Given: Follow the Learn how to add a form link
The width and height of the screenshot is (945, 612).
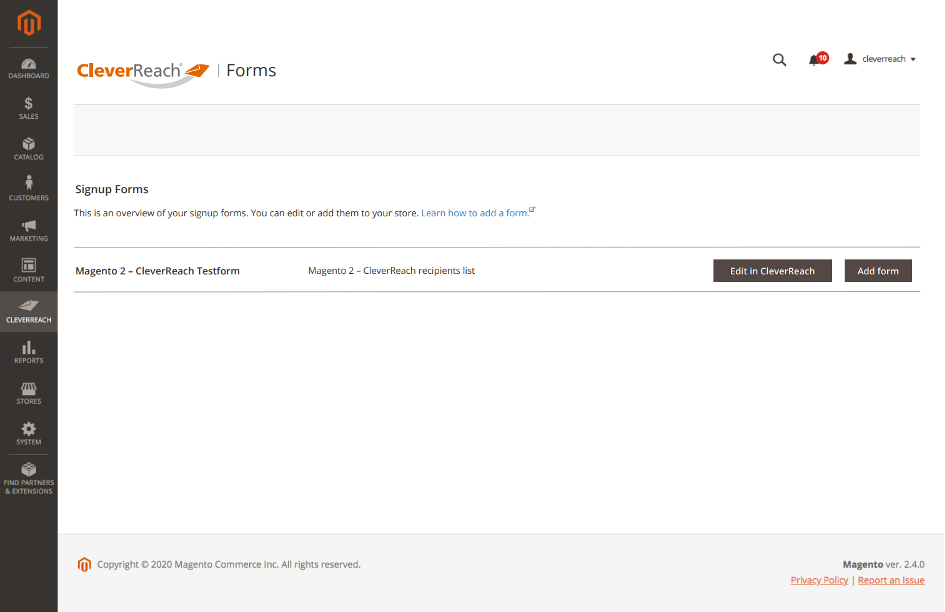Looking at the screenshot, I should pos(475,213).
